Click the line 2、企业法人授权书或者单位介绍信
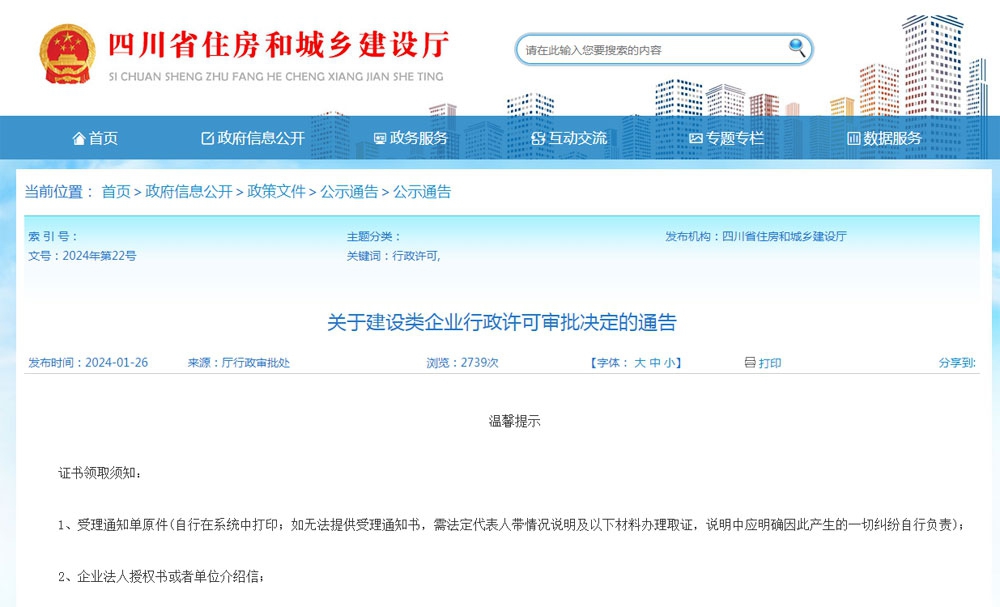Viewport: 1000px width, 607px height. [x=161, y=576]
